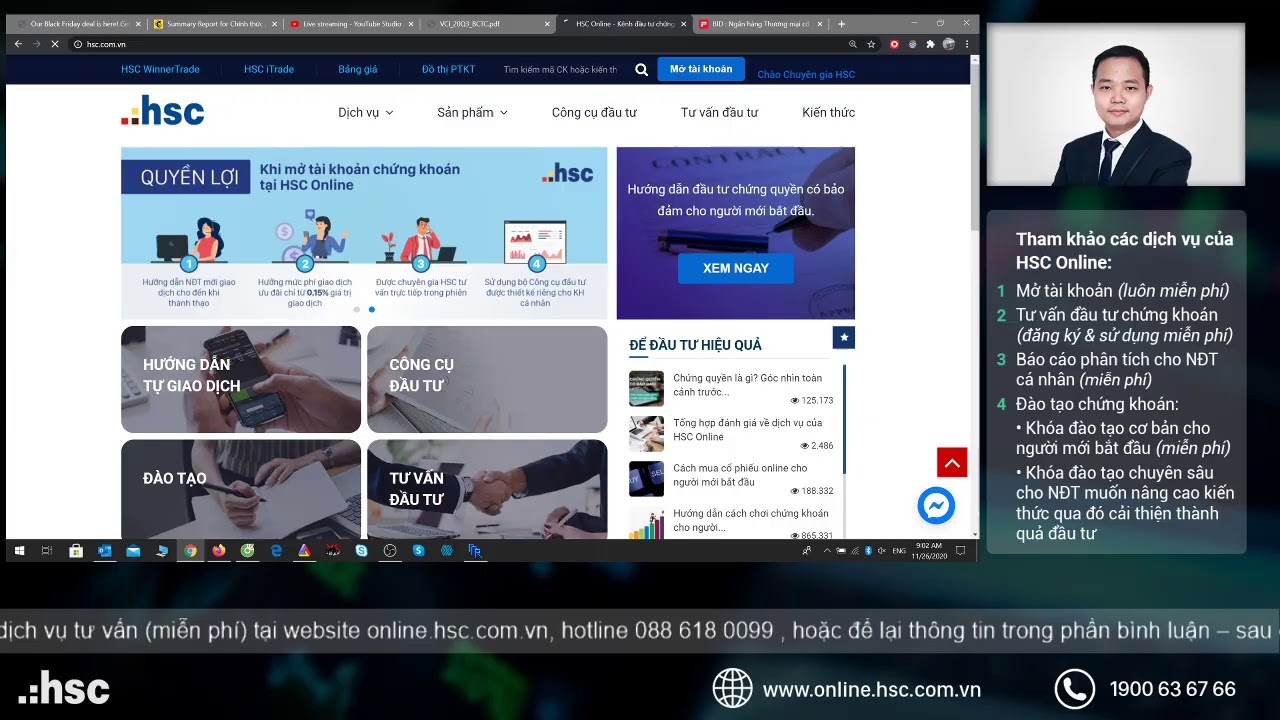Click the search magnifier icon in top bar
The width and height of the screenshot is (1280, 720).
(641, 70)
